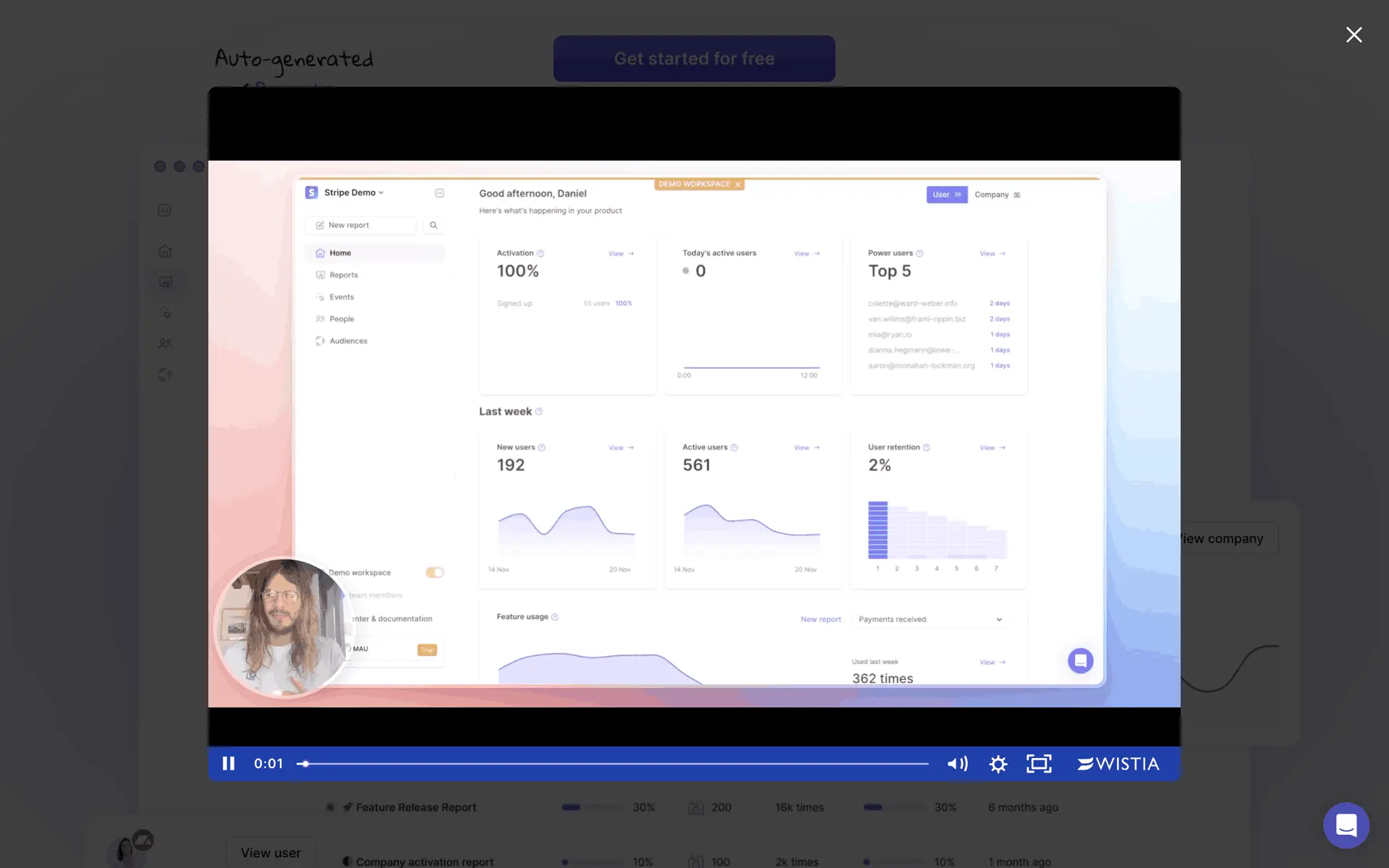
Task: Open the Payments received dropdown
Action: [x=930, y=619]
